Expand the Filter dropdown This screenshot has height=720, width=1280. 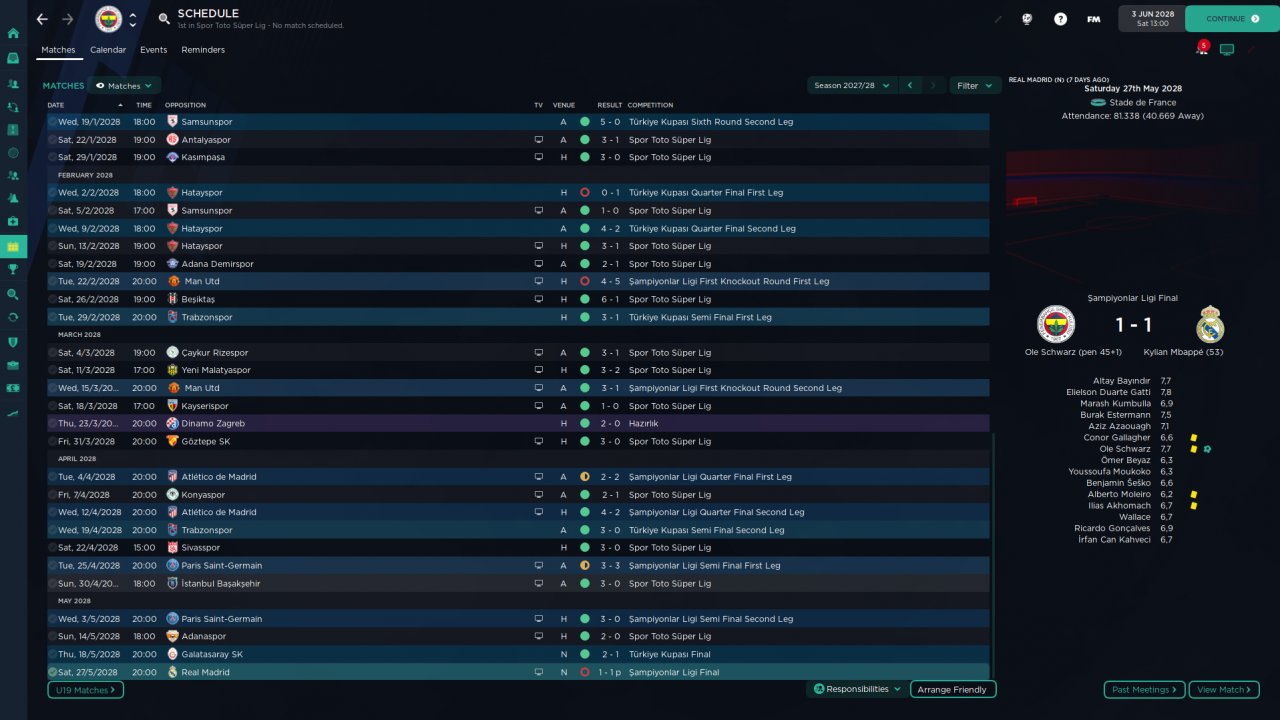click(x=974, y=86)
